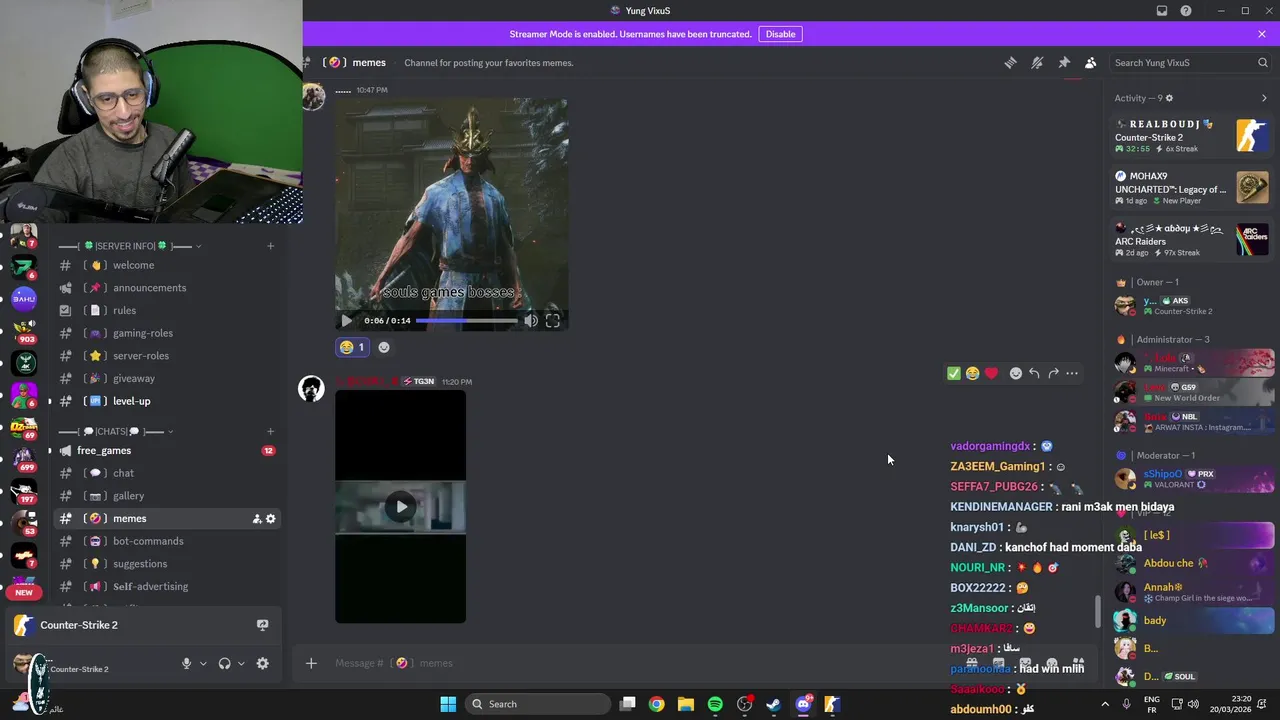Forward the message via arrow icon
The image size is (1280, 720).
[1053, 373]
